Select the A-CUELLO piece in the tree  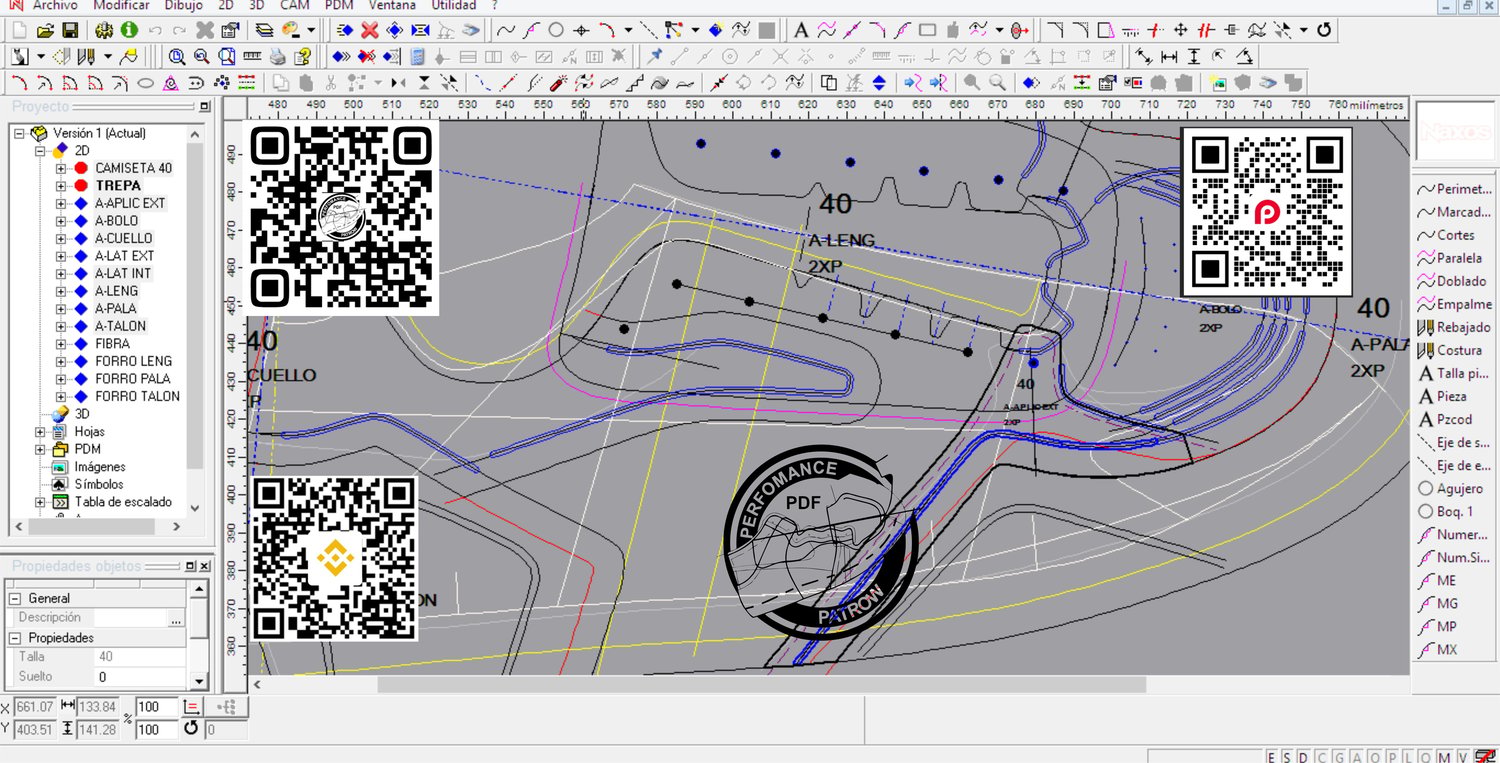(124, 238)
